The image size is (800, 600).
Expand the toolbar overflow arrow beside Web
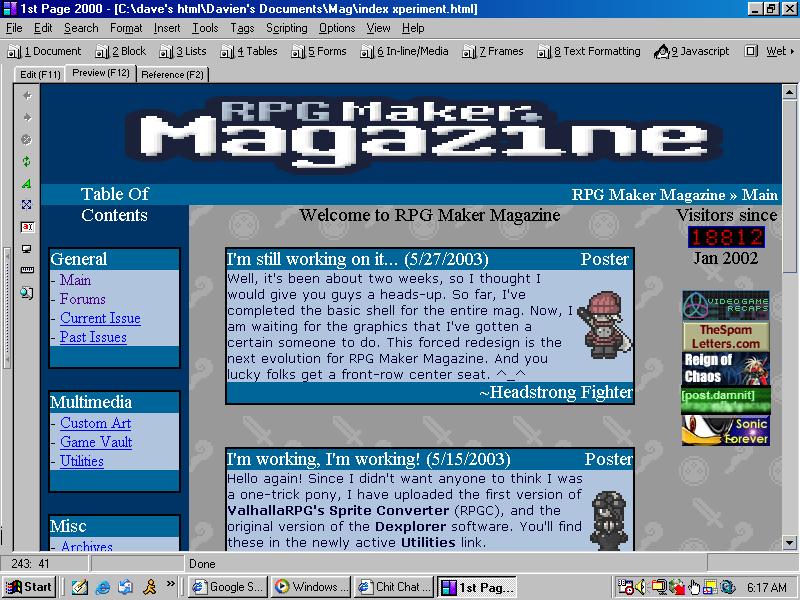[x=792, y=51]
